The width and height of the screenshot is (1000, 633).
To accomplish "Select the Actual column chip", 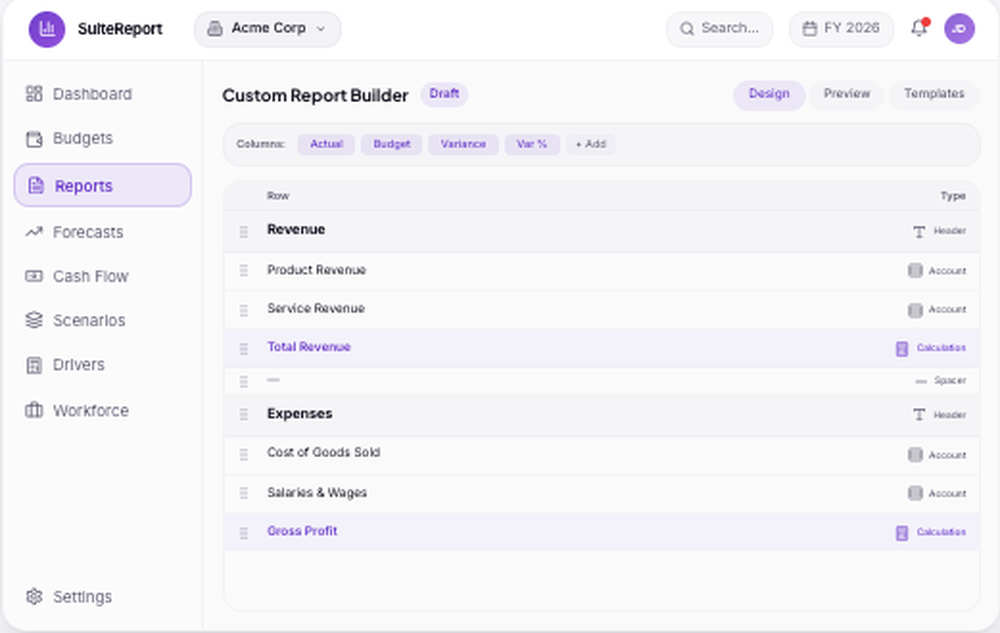I will [327, 144].
